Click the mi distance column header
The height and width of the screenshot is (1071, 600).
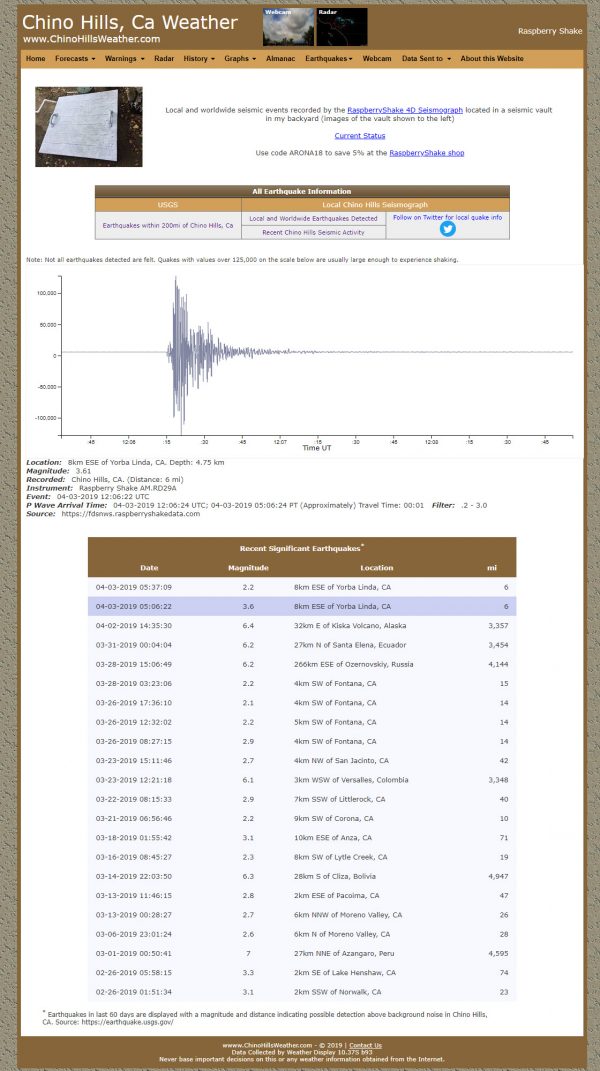[490, 568]
